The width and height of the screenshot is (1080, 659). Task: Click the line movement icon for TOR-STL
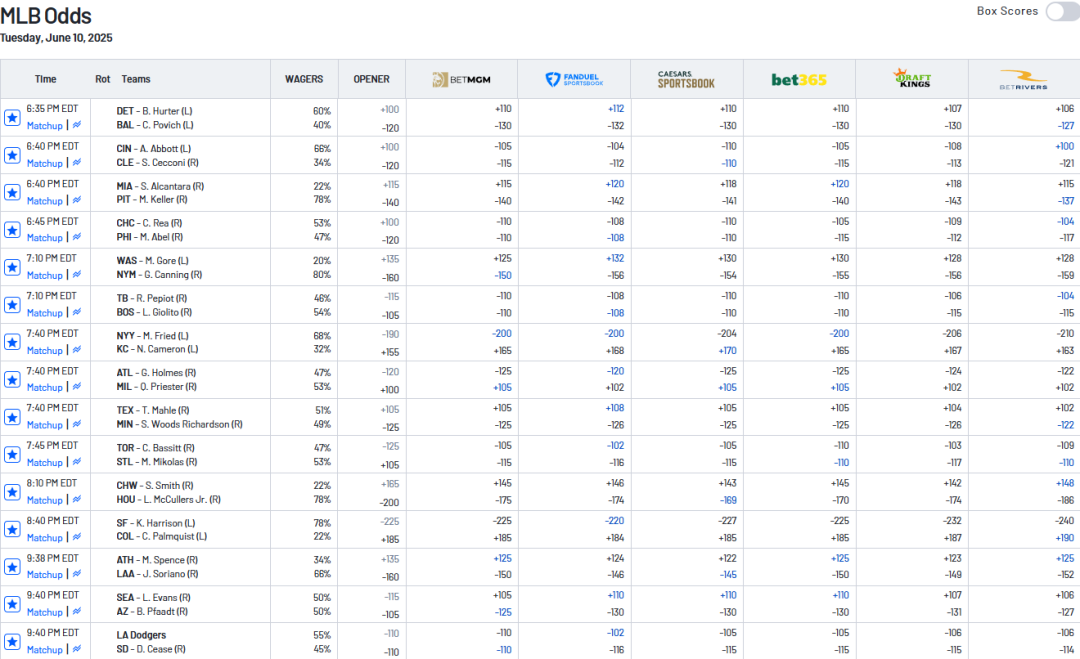point(77,462)
